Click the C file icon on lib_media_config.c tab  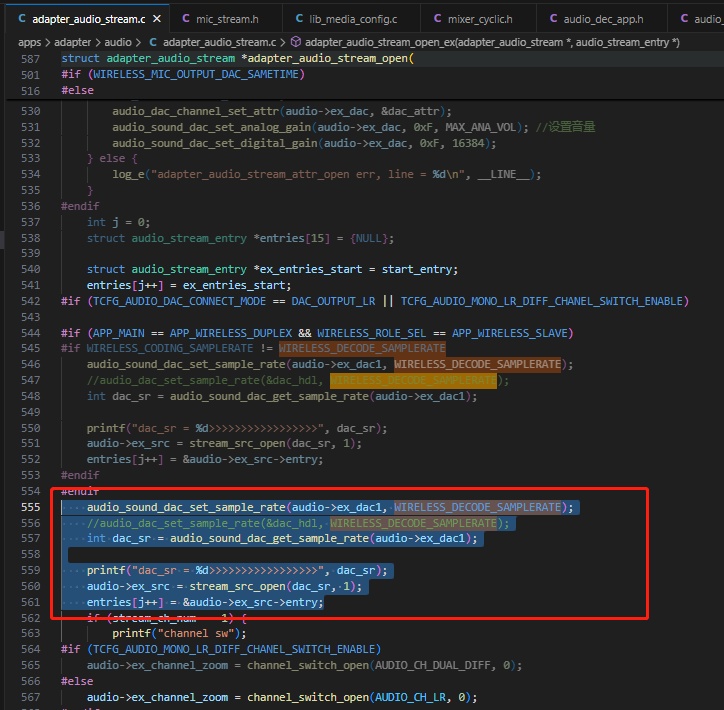(299, 18)
